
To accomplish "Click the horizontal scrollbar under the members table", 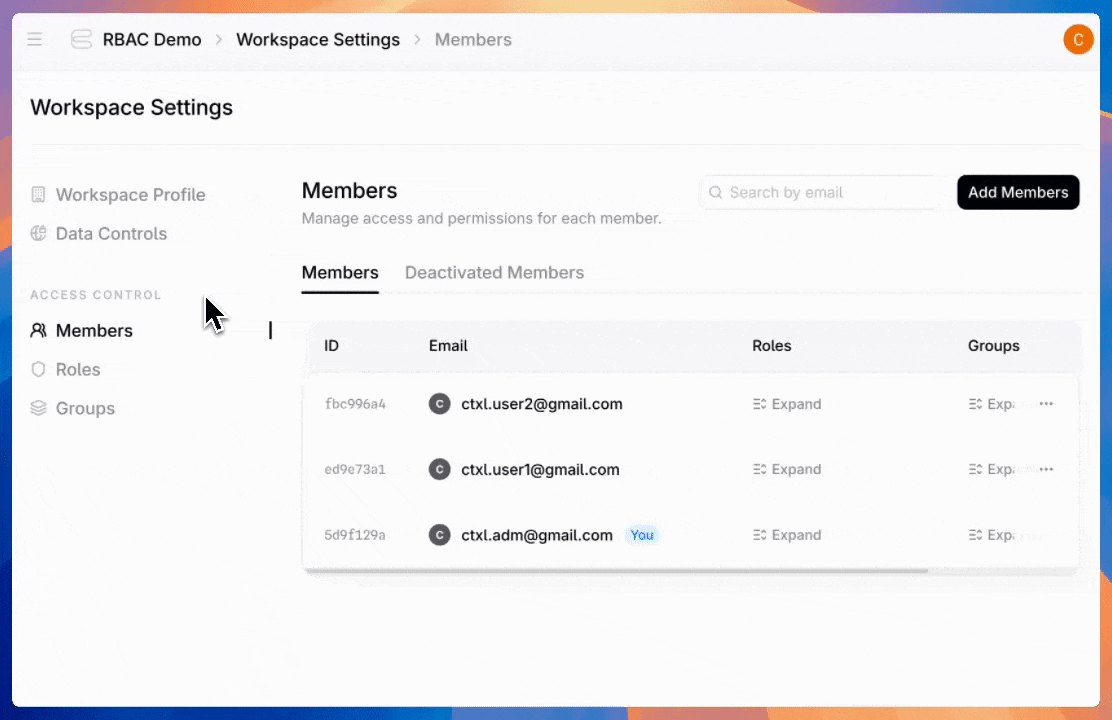I will click(x=615, y=571).
